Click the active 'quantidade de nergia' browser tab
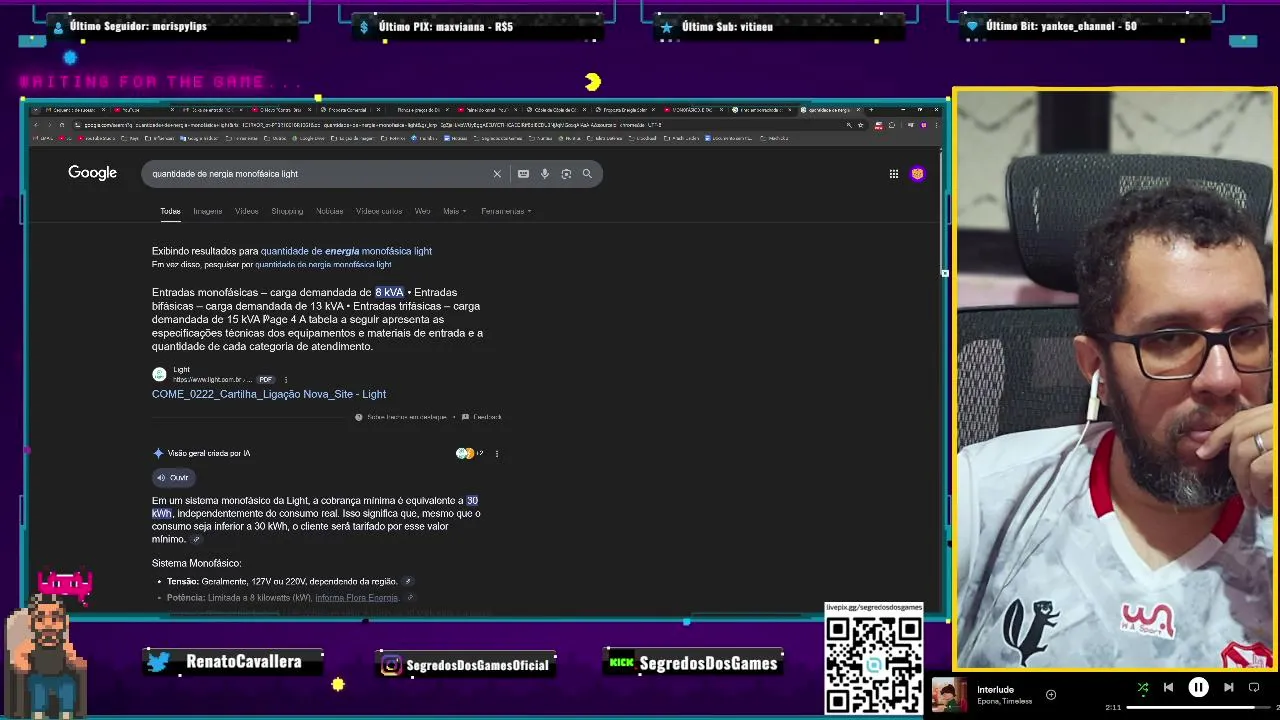1280x720 pixels. click(828, 110)
